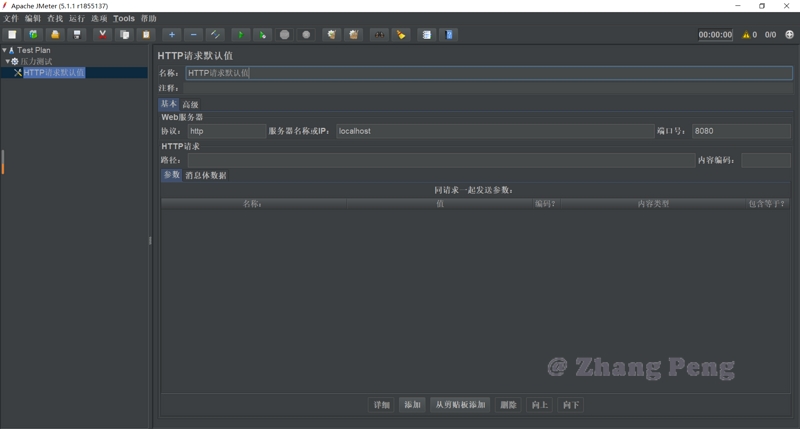Click the minus Collapse All toolbar icon
The image size is (800, 429).
pyautogui.click(x=194, y=35)
